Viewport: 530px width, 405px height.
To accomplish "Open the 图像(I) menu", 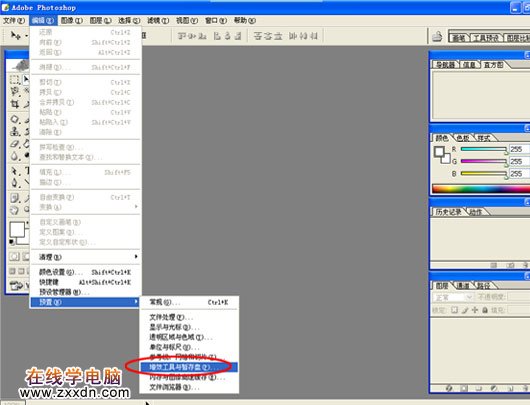I will [72, 21].
